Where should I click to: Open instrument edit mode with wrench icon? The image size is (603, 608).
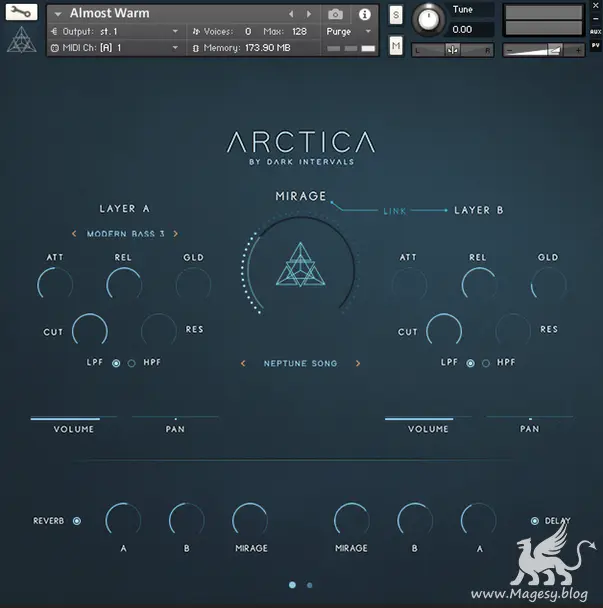tap(21, 12)
